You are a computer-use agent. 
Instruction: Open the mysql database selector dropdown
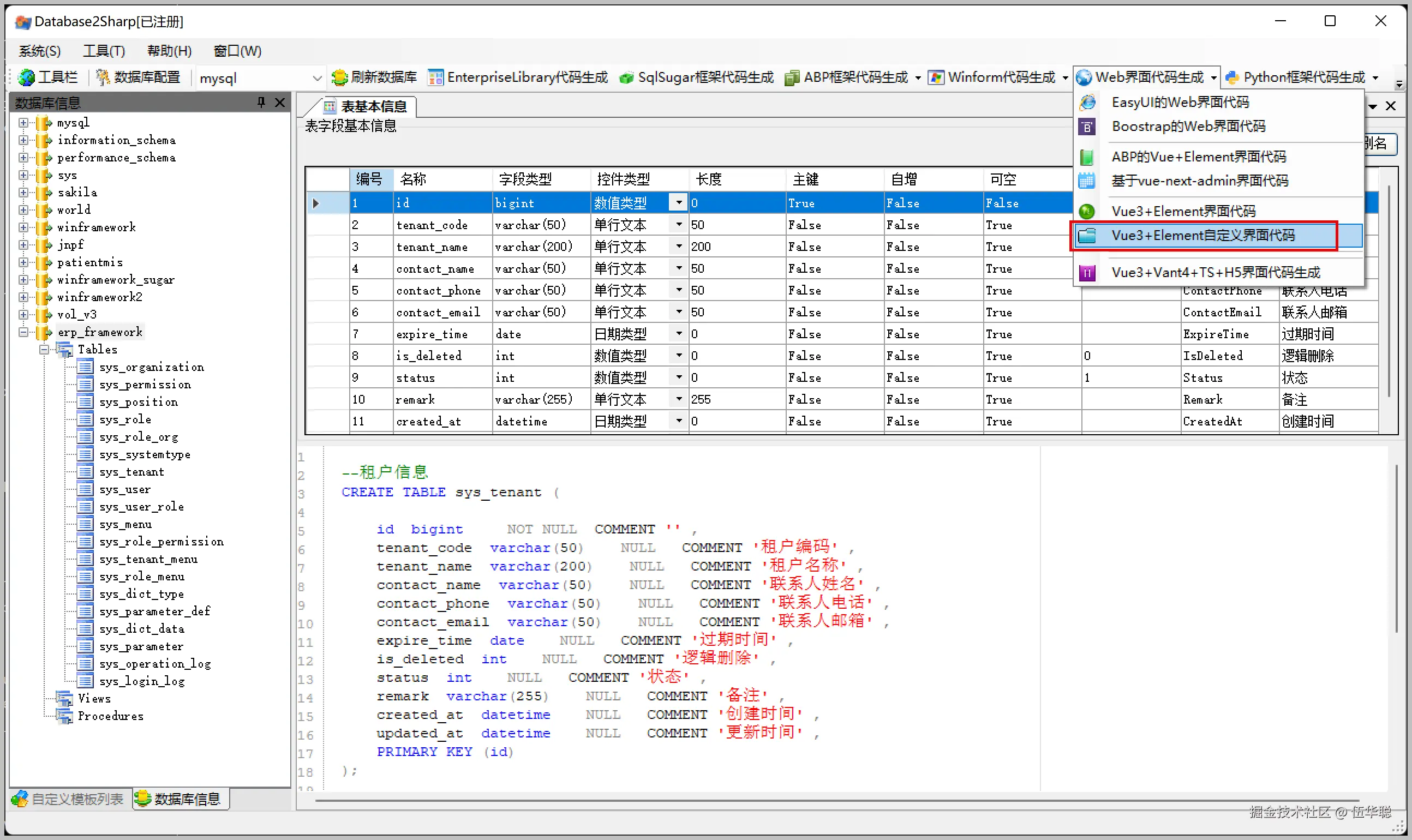pyautogui.click(x=318, y=77)
